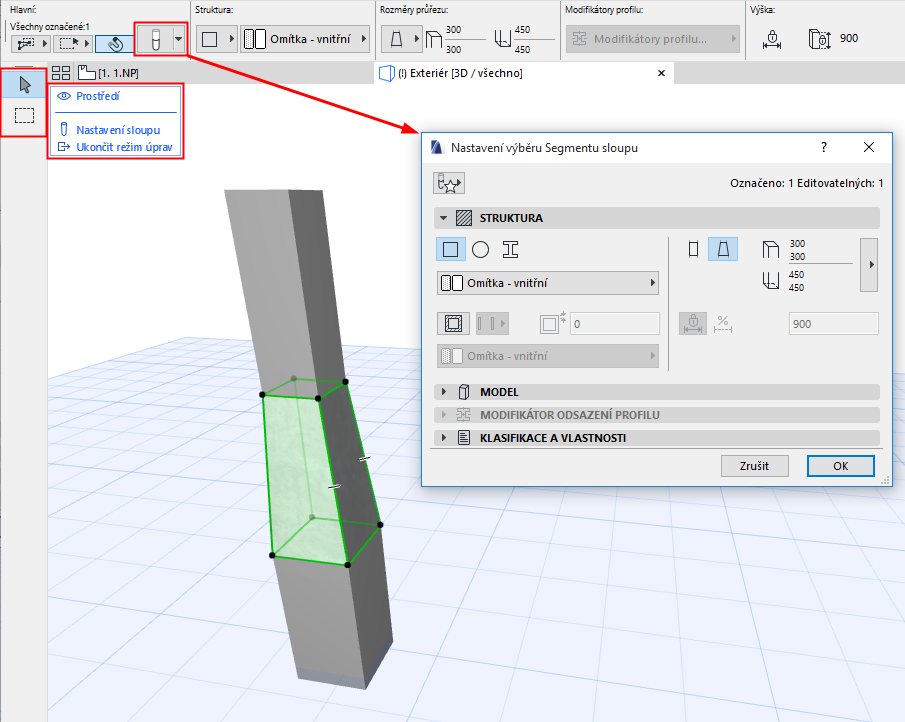Screen dimensions: 905x722
Task: Click the STRUKTURA hatch icon in the section header
Action: click(463, 218)
